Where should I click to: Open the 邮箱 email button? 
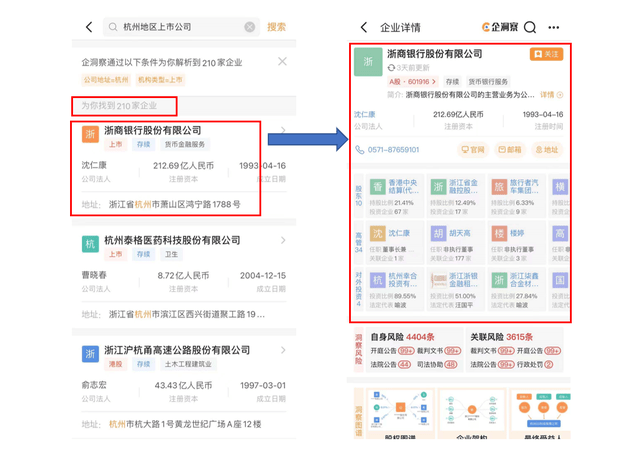[510, 150]
